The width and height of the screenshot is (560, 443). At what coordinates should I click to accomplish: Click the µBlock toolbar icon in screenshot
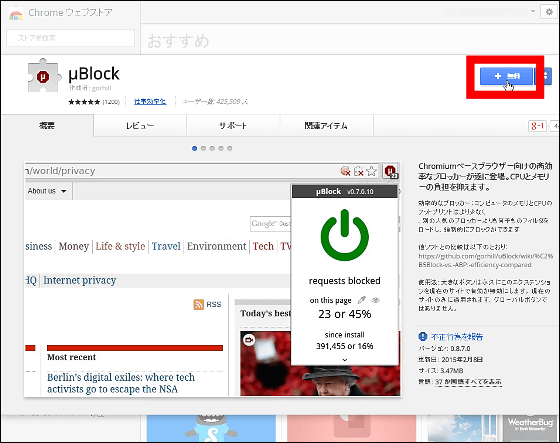click(391, 171)
